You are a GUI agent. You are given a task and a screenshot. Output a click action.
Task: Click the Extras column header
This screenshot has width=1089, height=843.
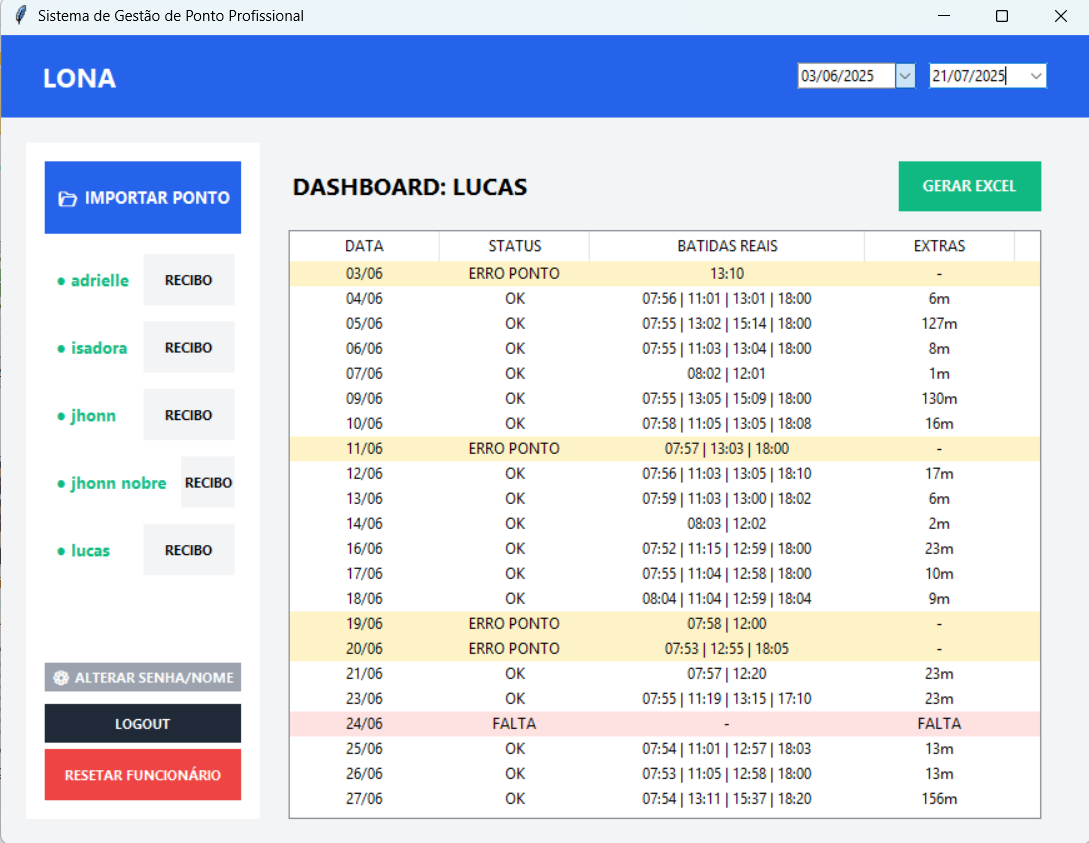[x=939, y=246]
